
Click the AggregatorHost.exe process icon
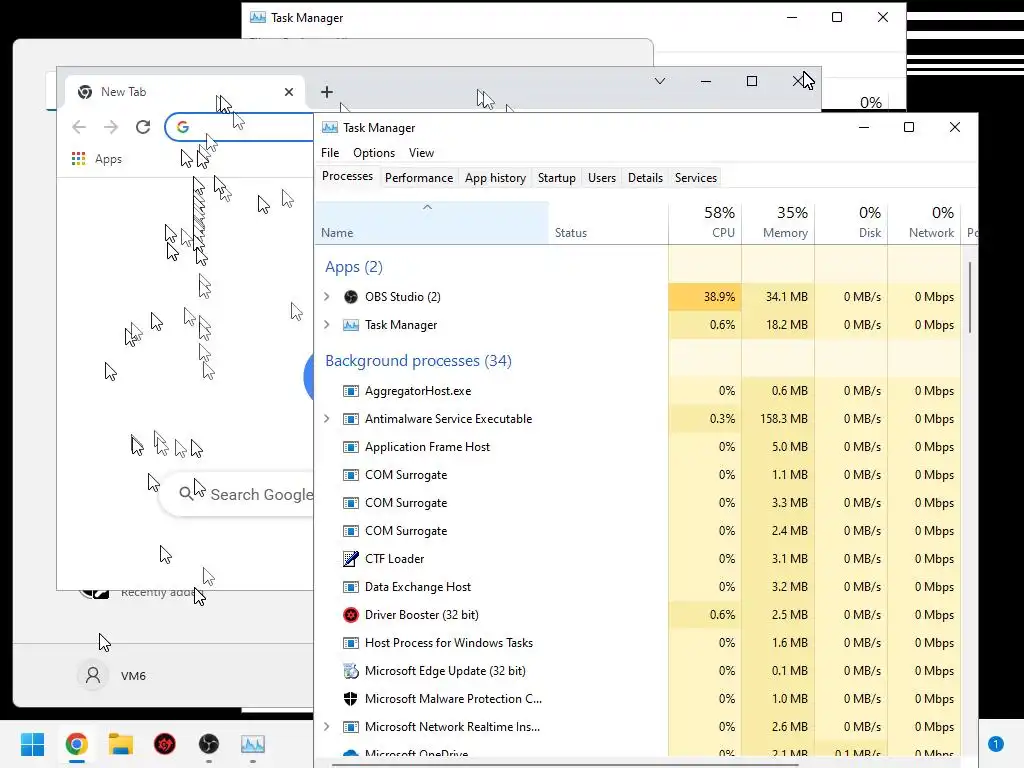(351, 391)
